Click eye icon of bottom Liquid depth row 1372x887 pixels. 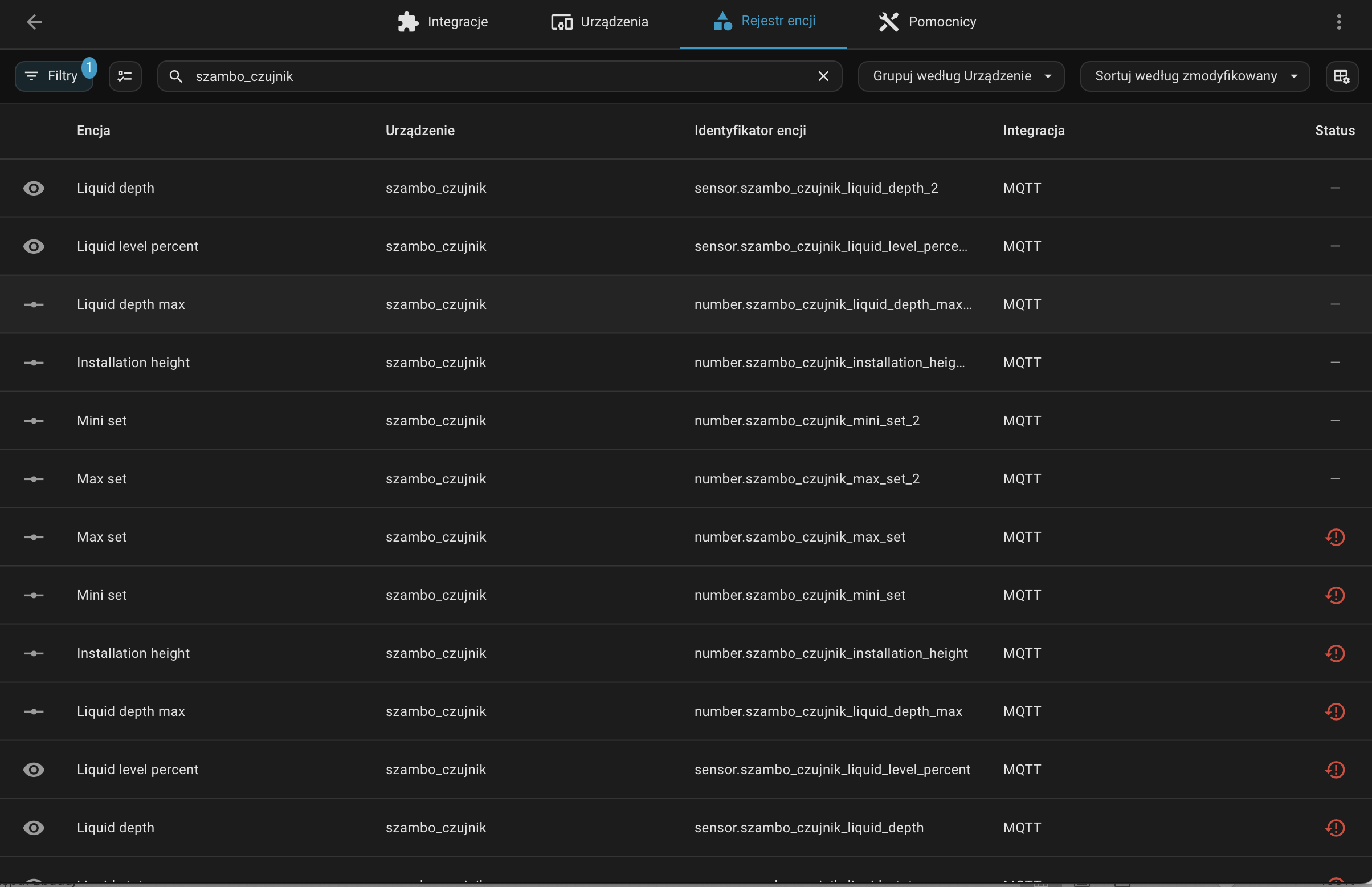click(34, 828)
